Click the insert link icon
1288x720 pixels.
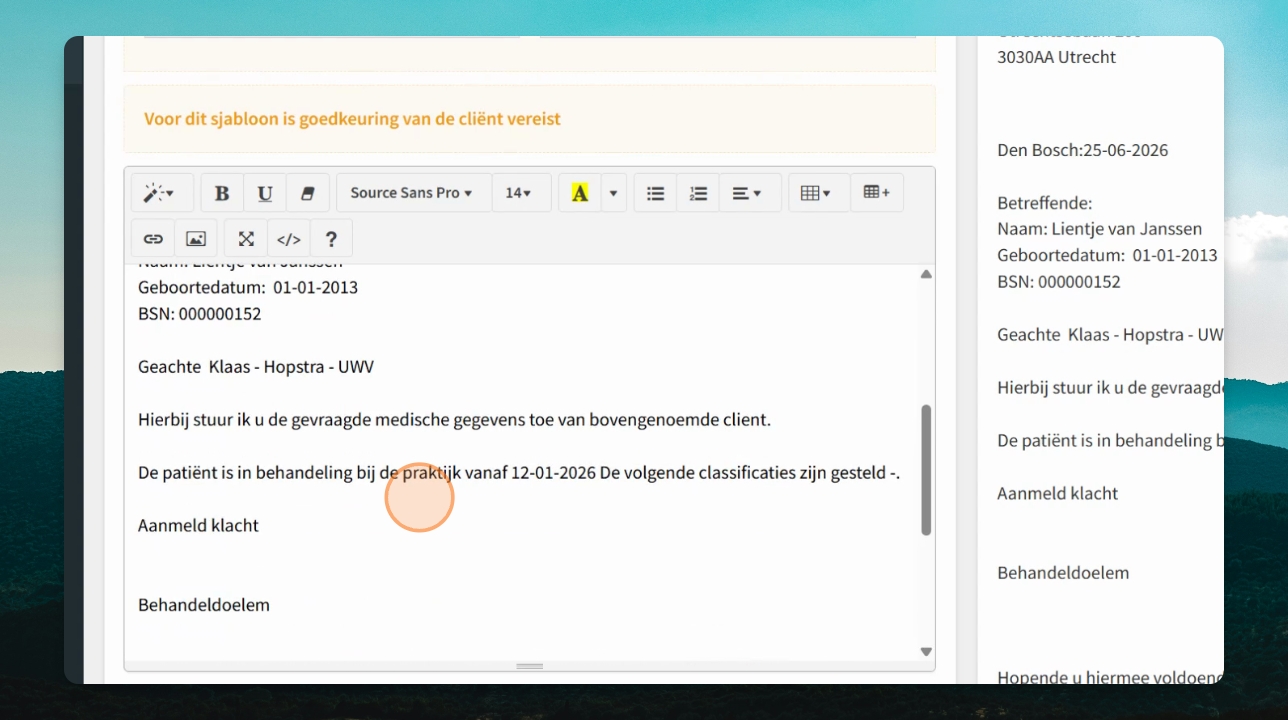point(153,239)
